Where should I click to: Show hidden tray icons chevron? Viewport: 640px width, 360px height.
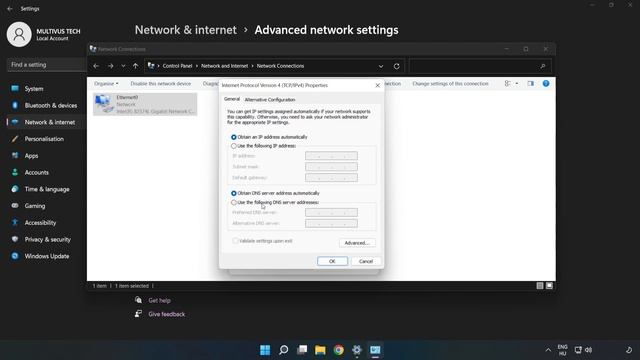(548, 350)
